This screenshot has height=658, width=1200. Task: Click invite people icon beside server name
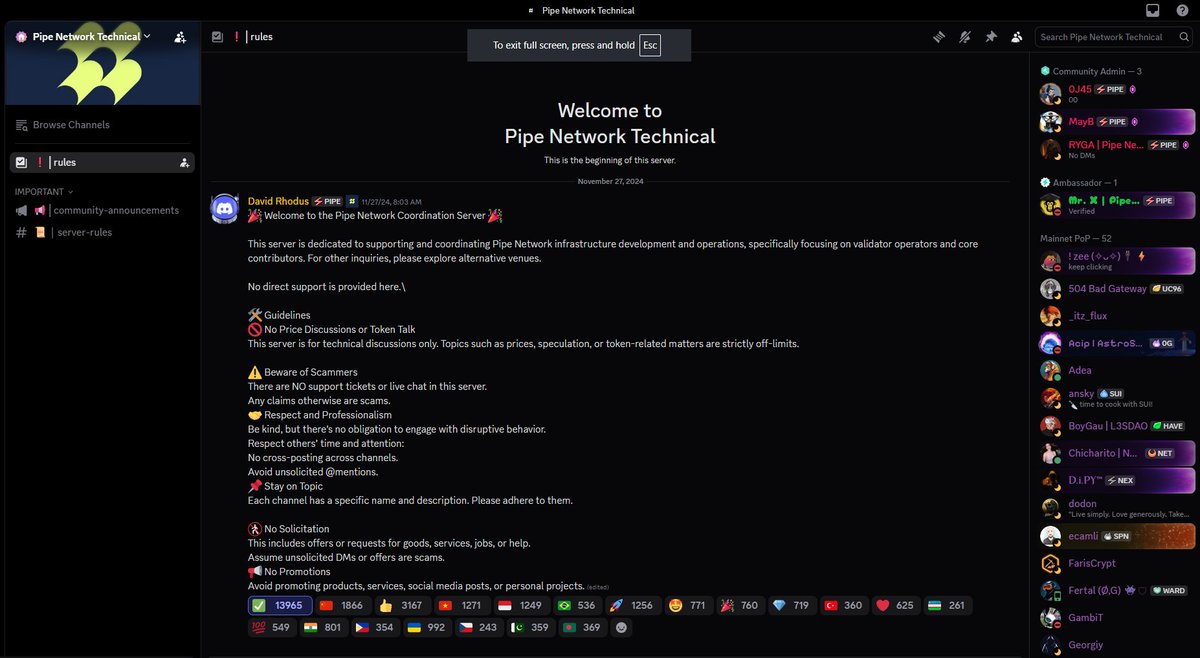pos(180,37)
